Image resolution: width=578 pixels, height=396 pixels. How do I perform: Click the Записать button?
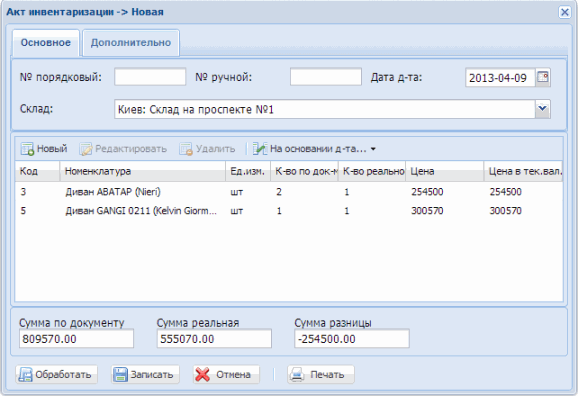145,375
